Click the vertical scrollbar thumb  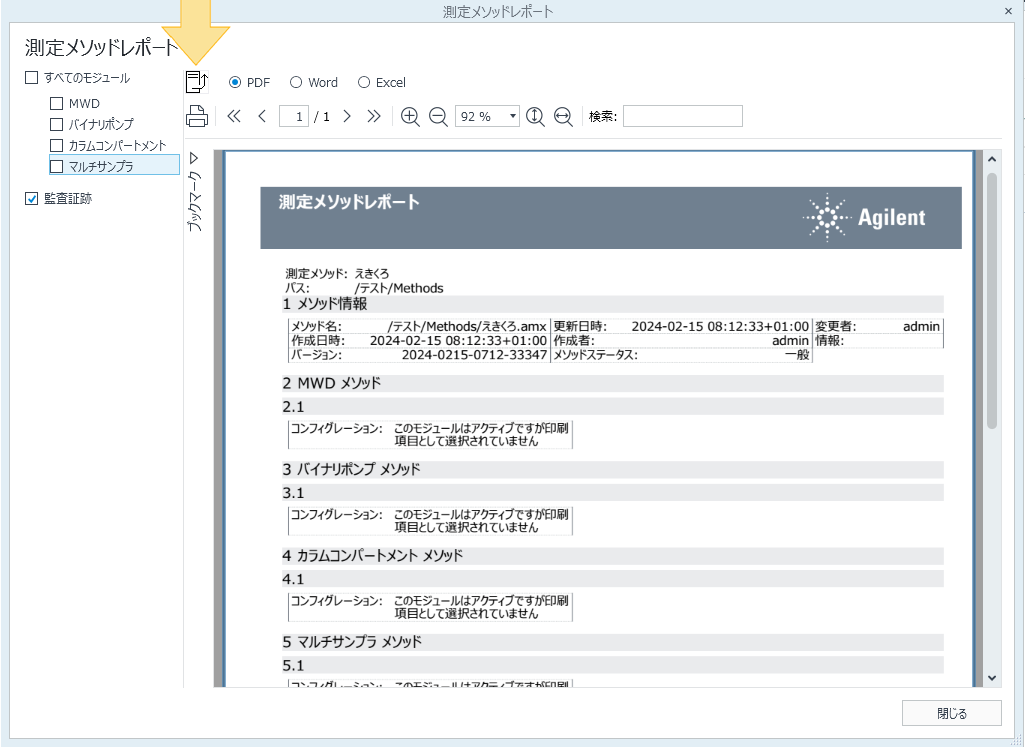pyautogui.click(x=992, y=301)
